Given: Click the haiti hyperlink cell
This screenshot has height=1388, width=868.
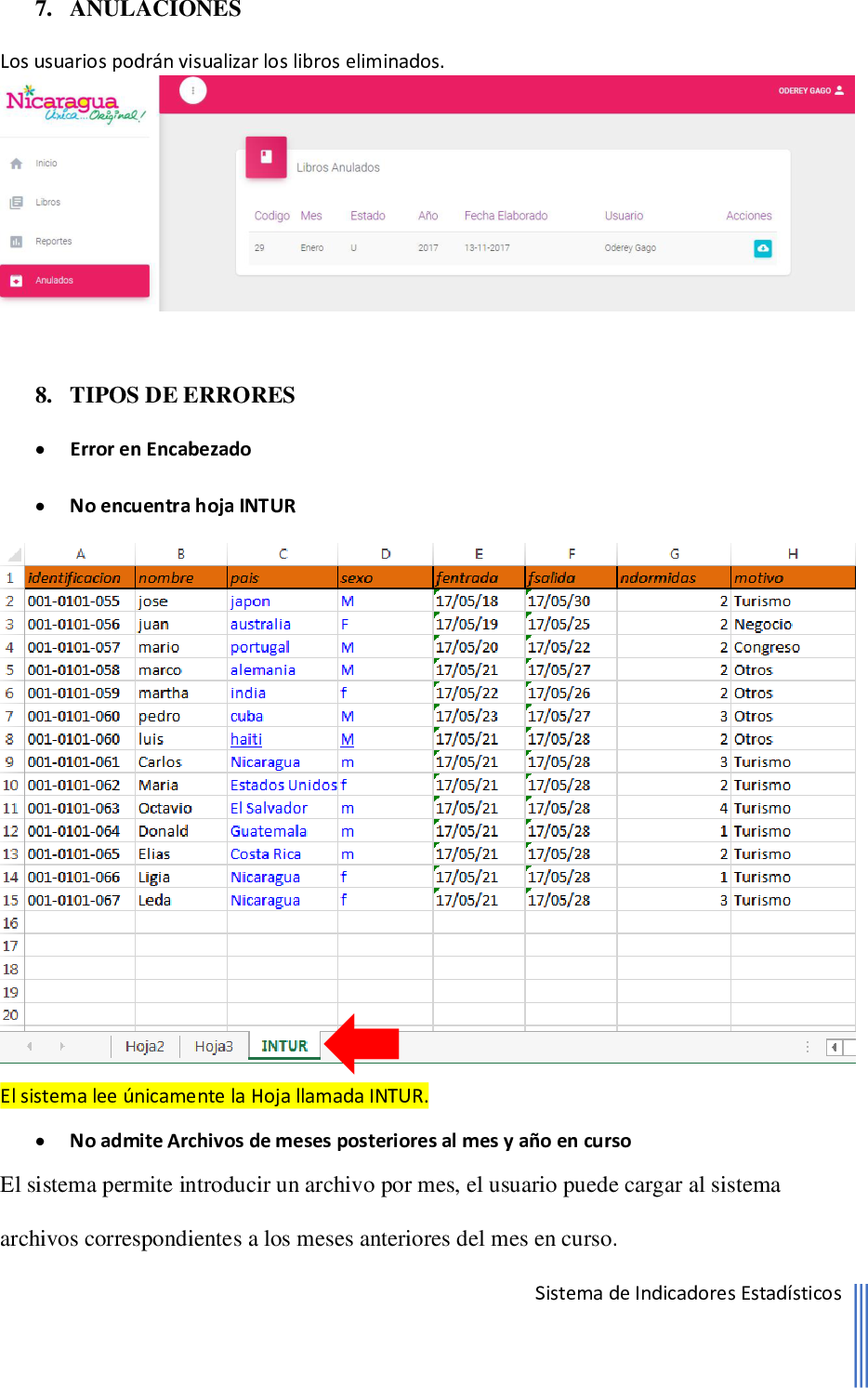Looking at the screenshot, I should tap(283, 739).
